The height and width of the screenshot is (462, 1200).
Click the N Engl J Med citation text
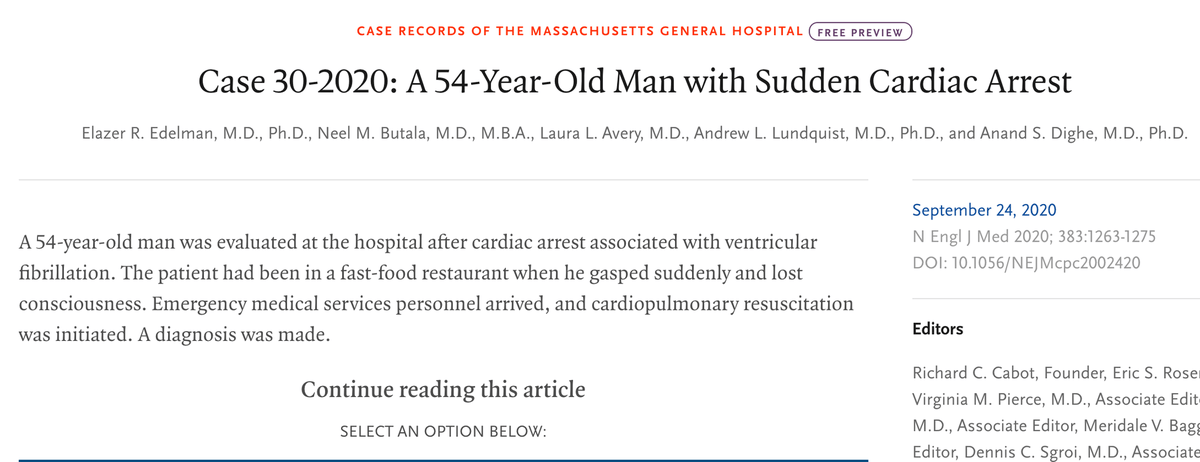pyautogui.click(x=1034, y=237)
